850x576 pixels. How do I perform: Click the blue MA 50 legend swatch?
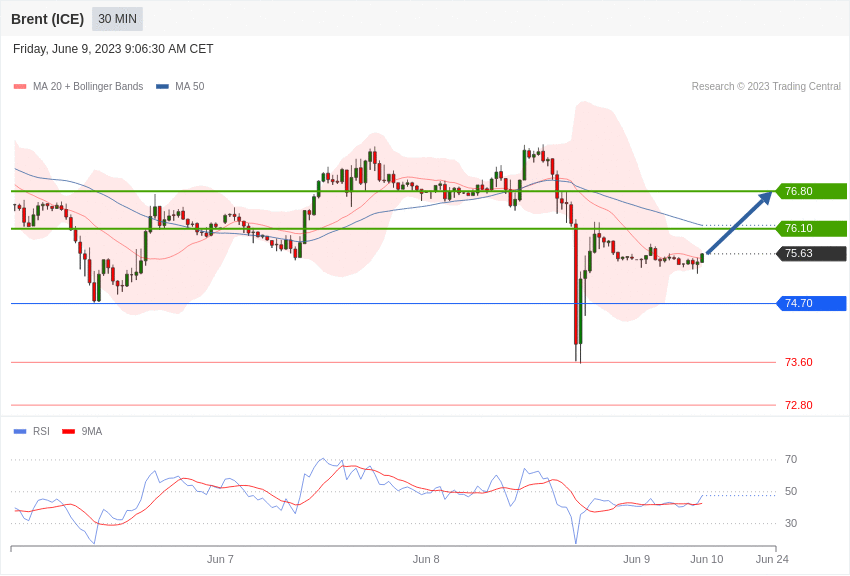pos(162,87)
